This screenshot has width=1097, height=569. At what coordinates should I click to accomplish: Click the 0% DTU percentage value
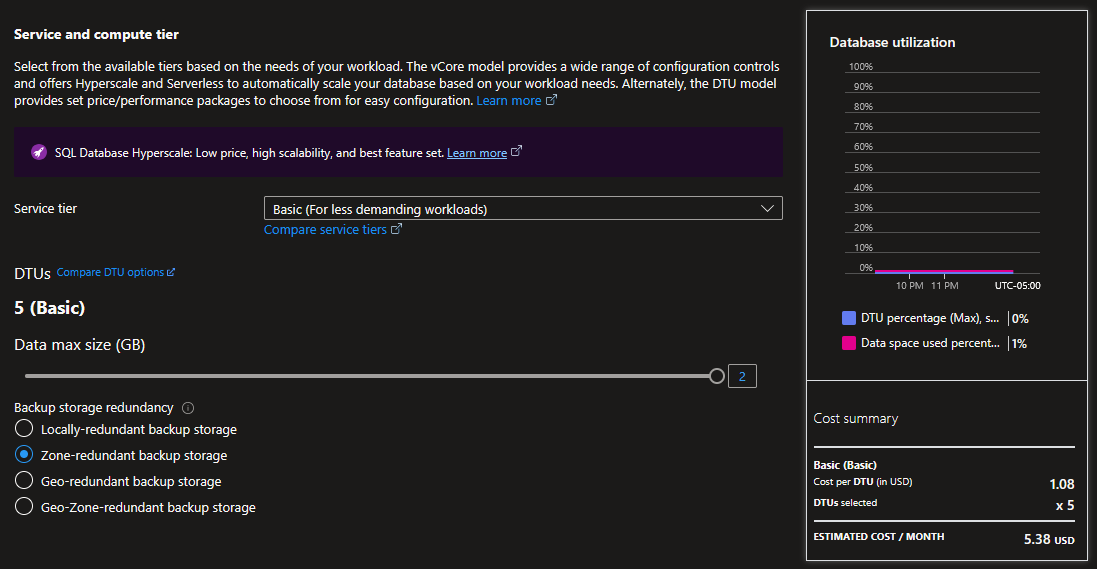(x=1020, y=318)
